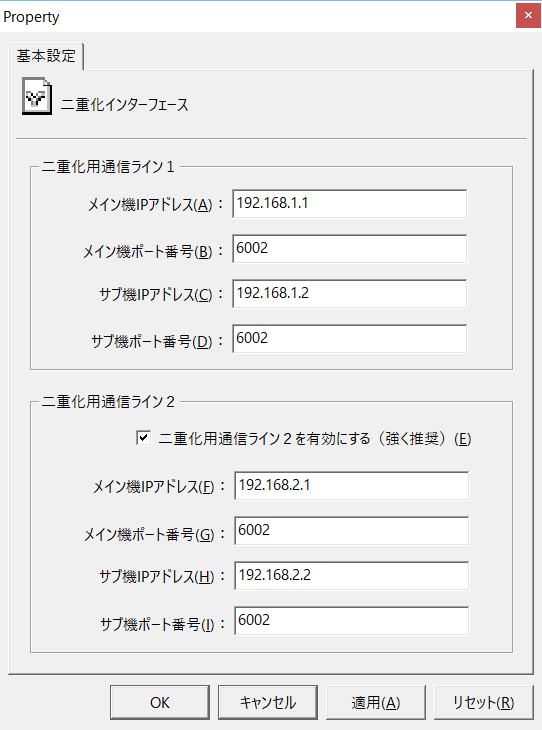The width and height of the screenshot is (542, 730).
Task: Focus Line 2 サブ機IPアドレス(H) field
Action: tap(352, 575)
